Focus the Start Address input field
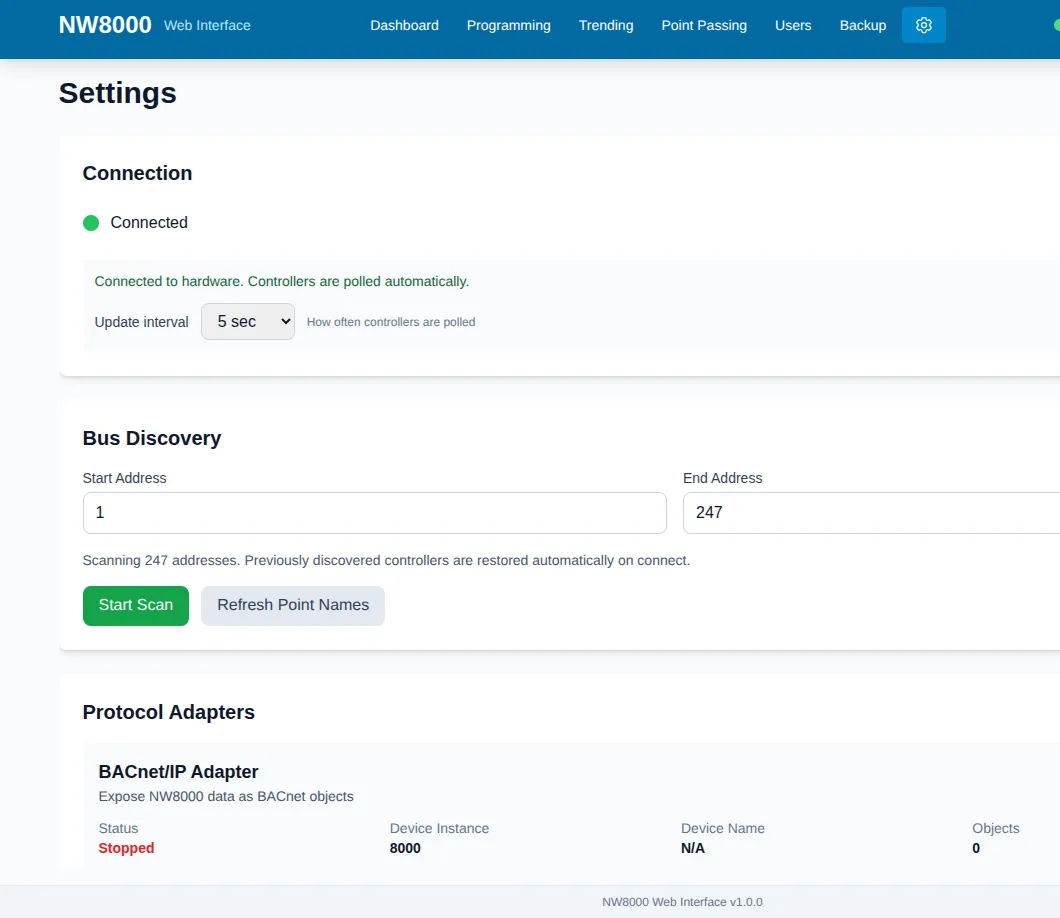 click(375, 513)
